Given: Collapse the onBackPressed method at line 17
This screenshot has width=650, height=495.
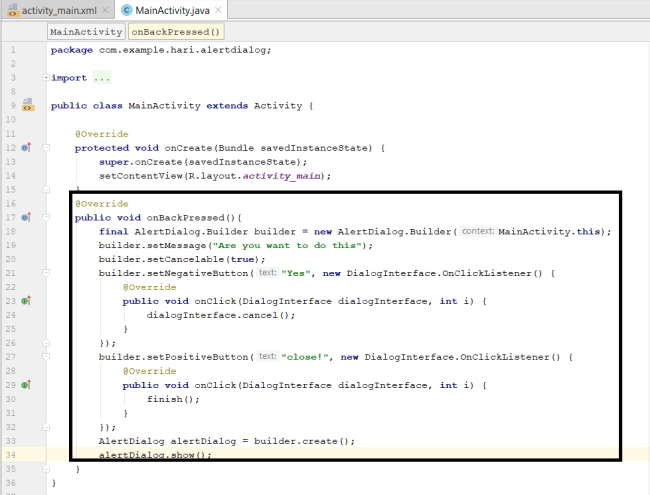Looking at the screenshot, I should coord(46,218).
